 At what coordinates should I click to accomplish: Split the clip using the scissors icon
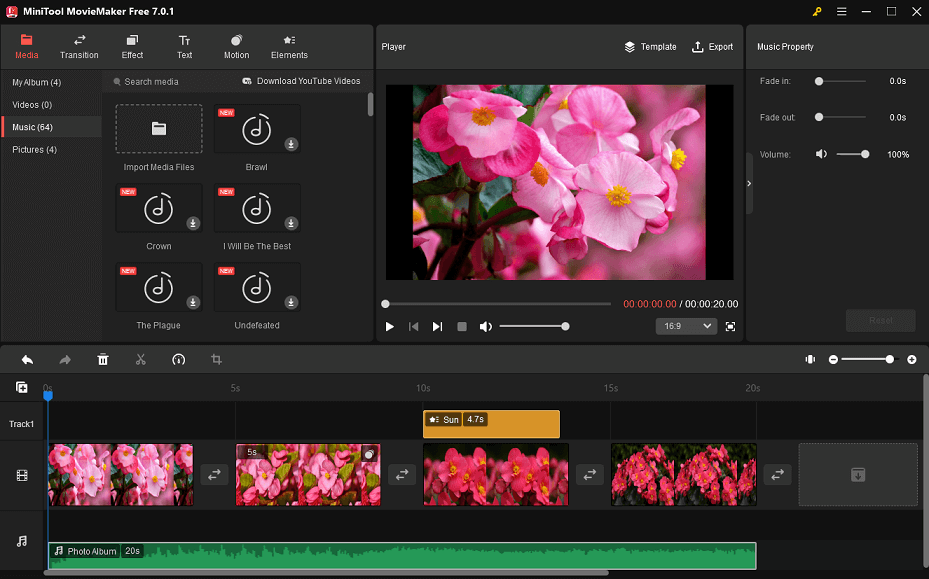140,359
